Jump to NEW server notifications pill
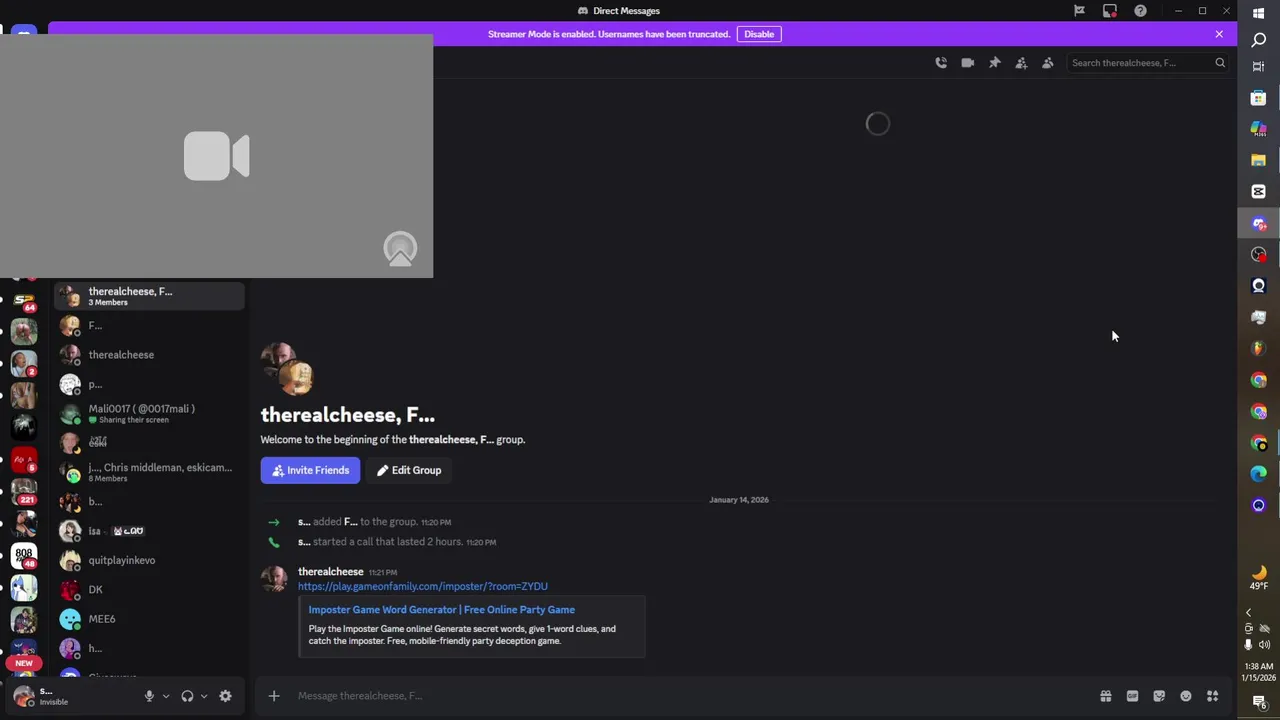The image size is (1280, 720). point(24,663)
